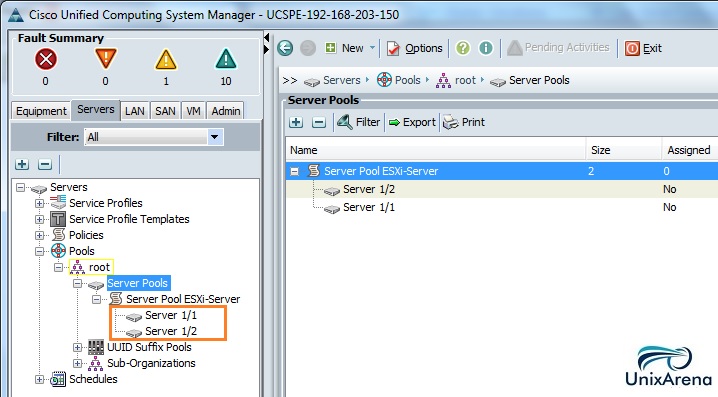
Task: Go back with the green back arrow
Action: pyautogui.click(x=285, y=48)
